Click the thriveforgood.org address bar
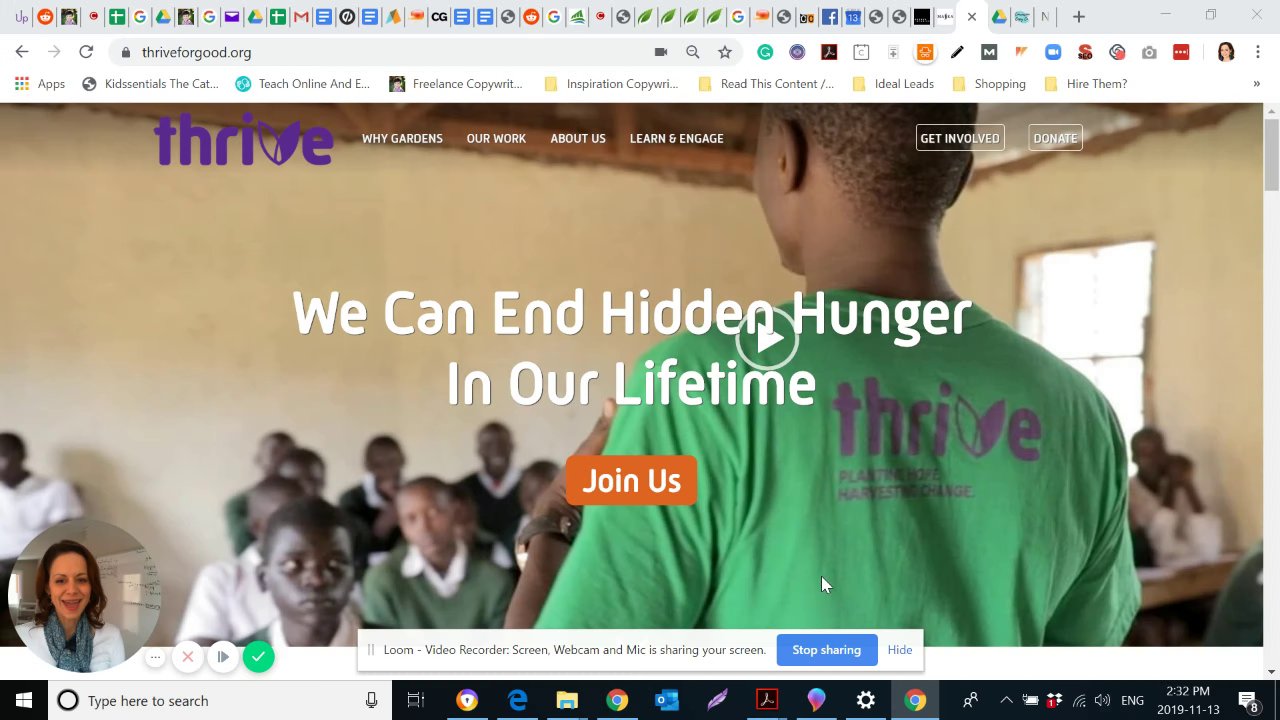1280x720 pixels. click(390, 52)
